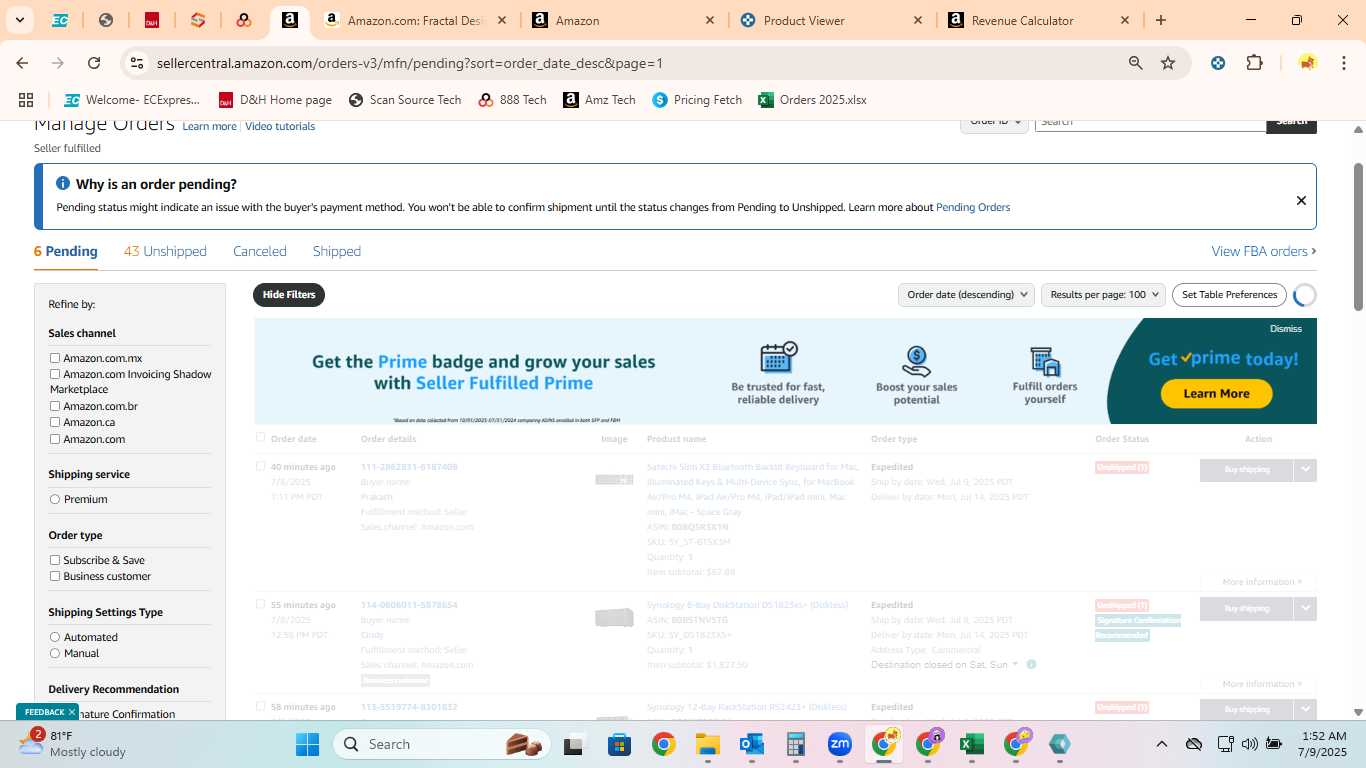Open D&H Home page bookmark

pyautogui.click(x=275, y=100)
